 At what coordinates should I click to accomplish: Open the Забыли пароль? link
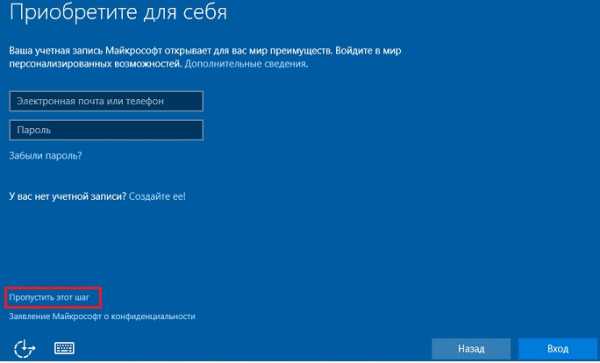point(46,156)
